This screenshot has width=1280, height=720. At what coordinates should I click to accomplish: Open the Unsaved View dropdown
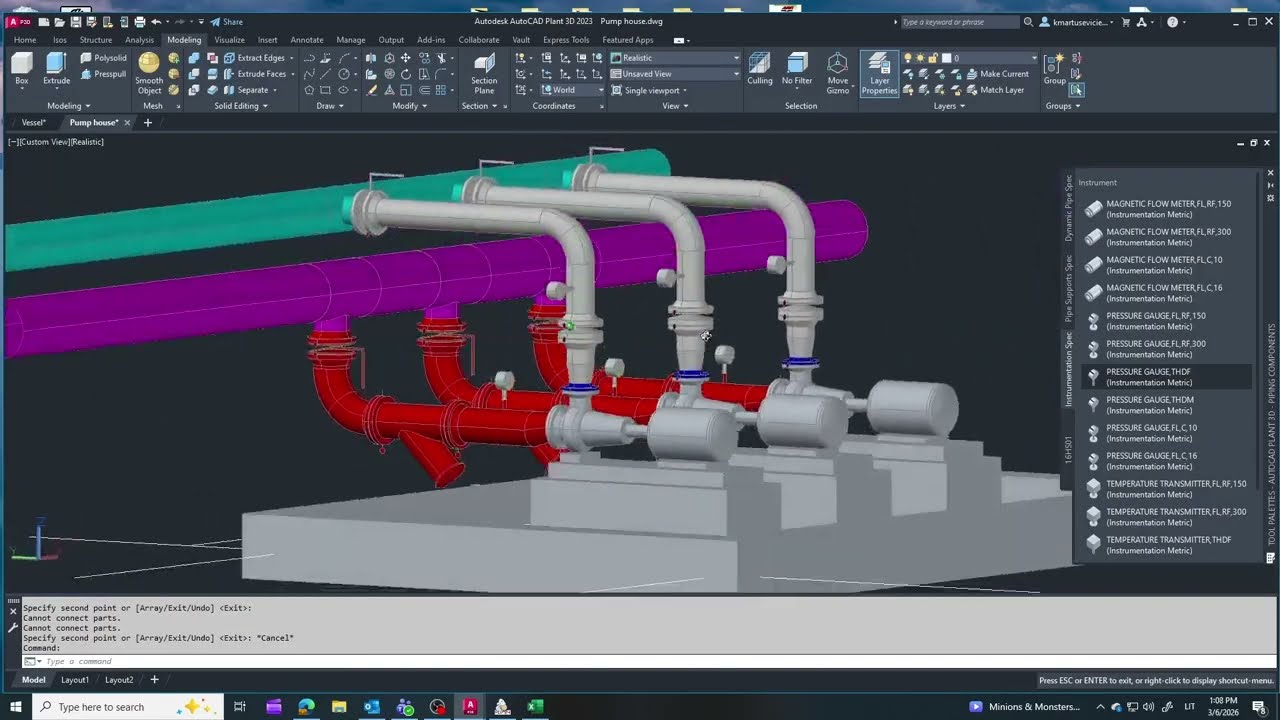click(675, 74)
